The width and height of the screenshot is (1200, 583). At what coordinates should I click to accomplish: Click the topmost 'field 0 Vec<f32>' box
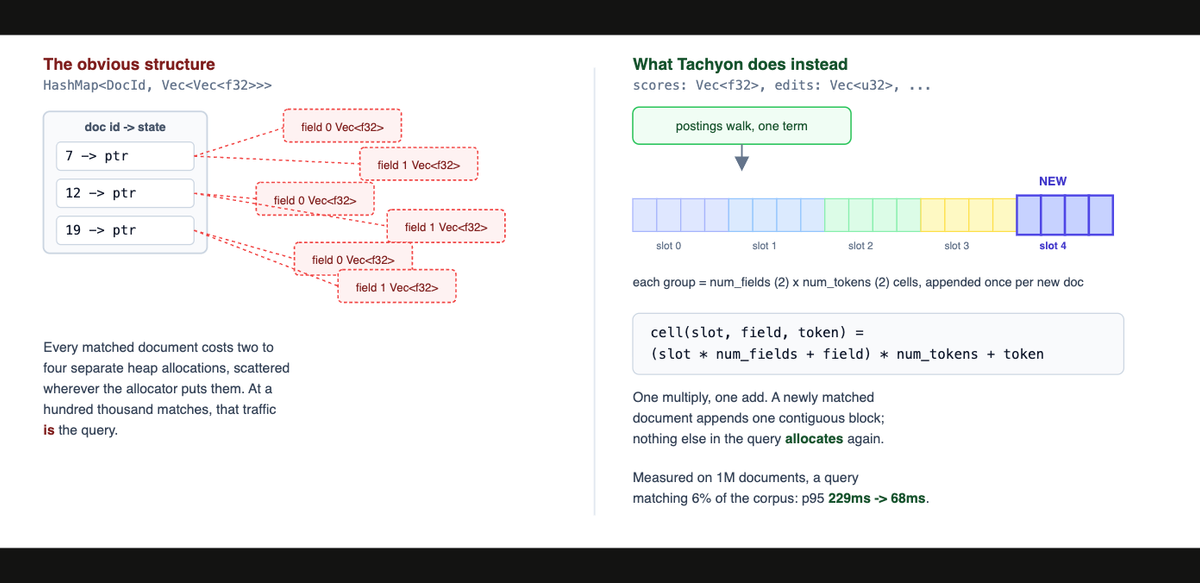coord(343,127)
